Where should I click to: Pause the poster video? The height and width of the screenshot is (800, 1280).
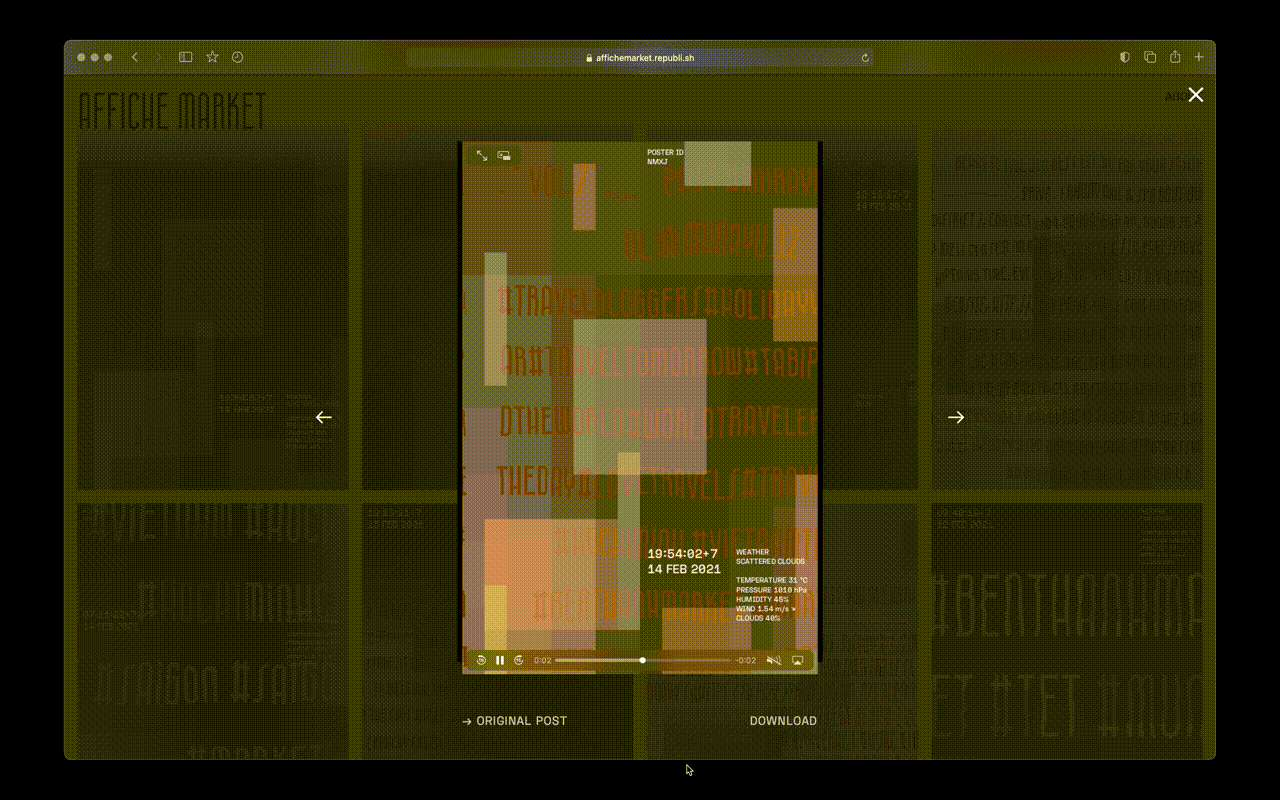(500, 660)
